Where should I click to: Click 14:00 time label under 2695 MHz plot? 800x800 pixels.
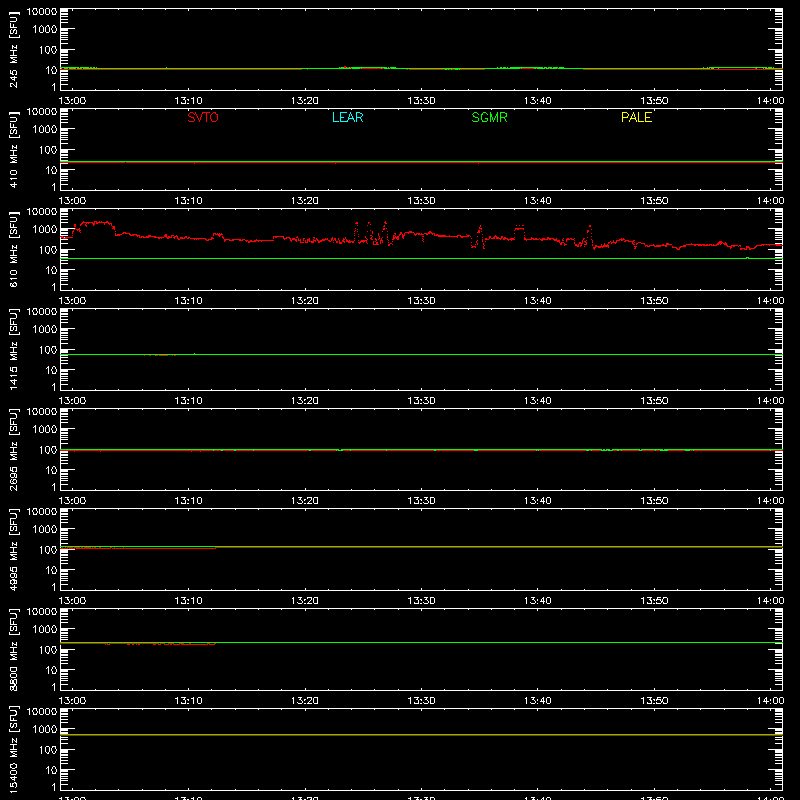[770, 501]
